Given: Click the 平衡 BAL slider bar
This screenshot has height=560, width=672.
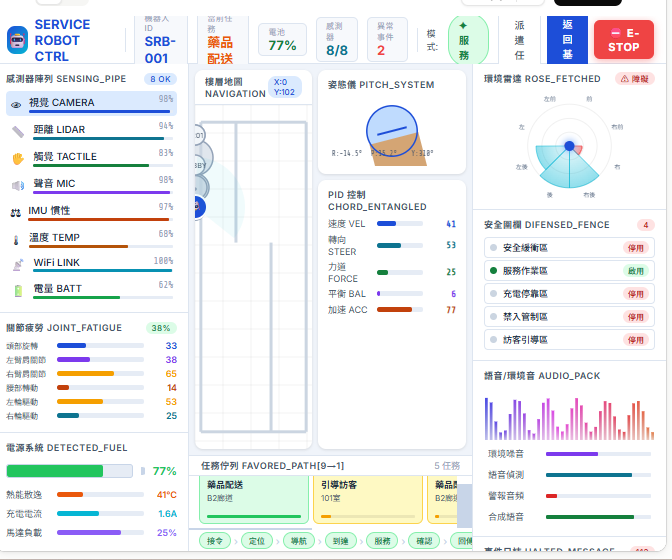Looking at the screenshot, I should [x=400, y=293].
